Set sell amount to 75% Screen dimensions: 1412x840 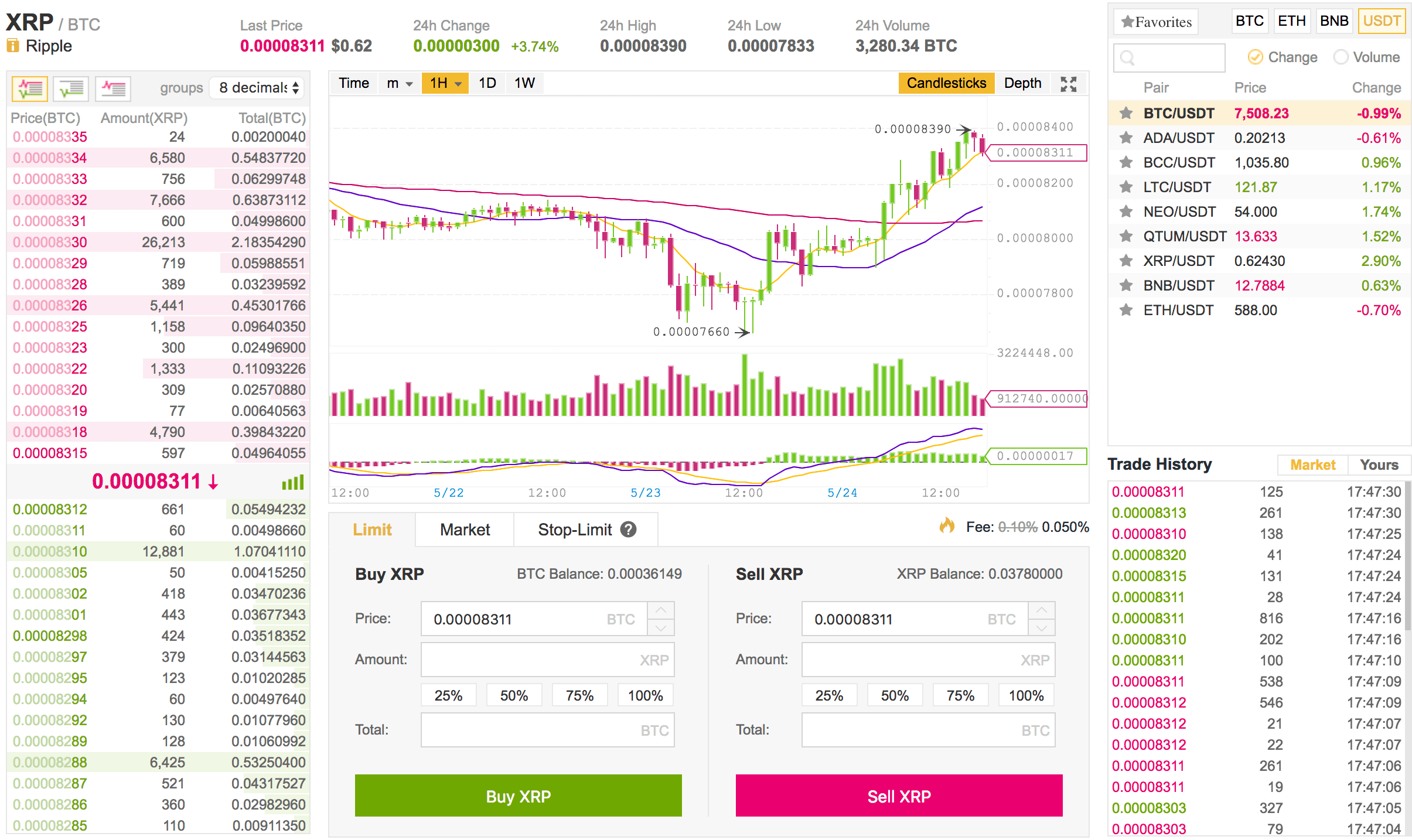pos(960,695)
